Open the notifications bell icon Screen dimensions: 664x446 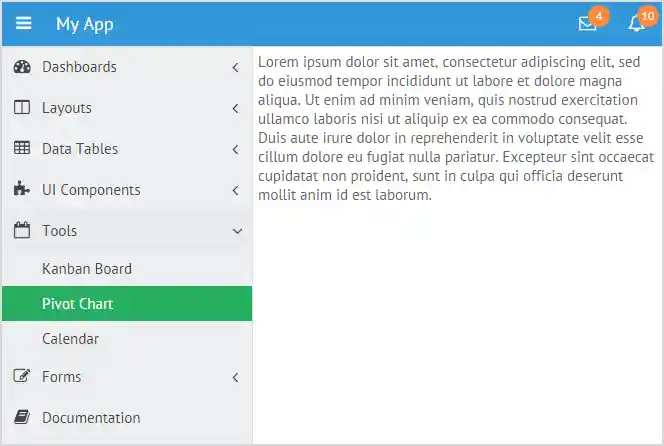coord(636,24)
